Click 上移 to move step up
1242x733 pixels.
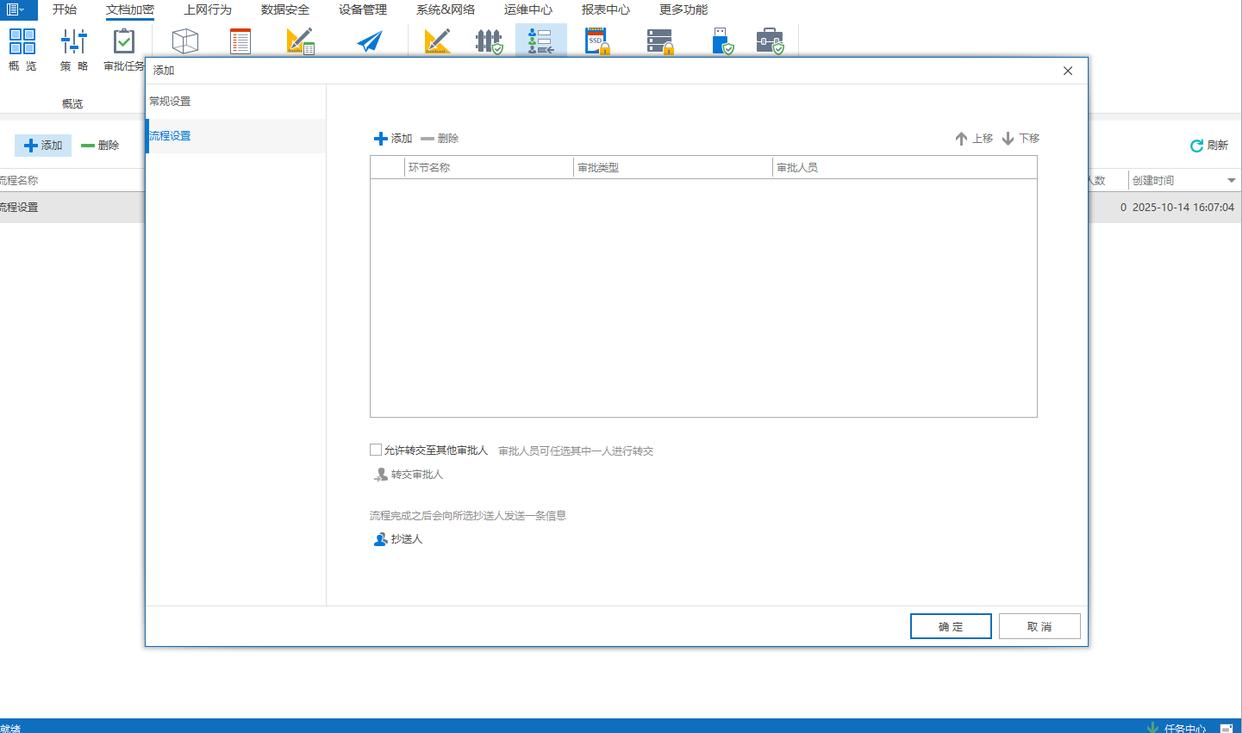coord(973,139)
